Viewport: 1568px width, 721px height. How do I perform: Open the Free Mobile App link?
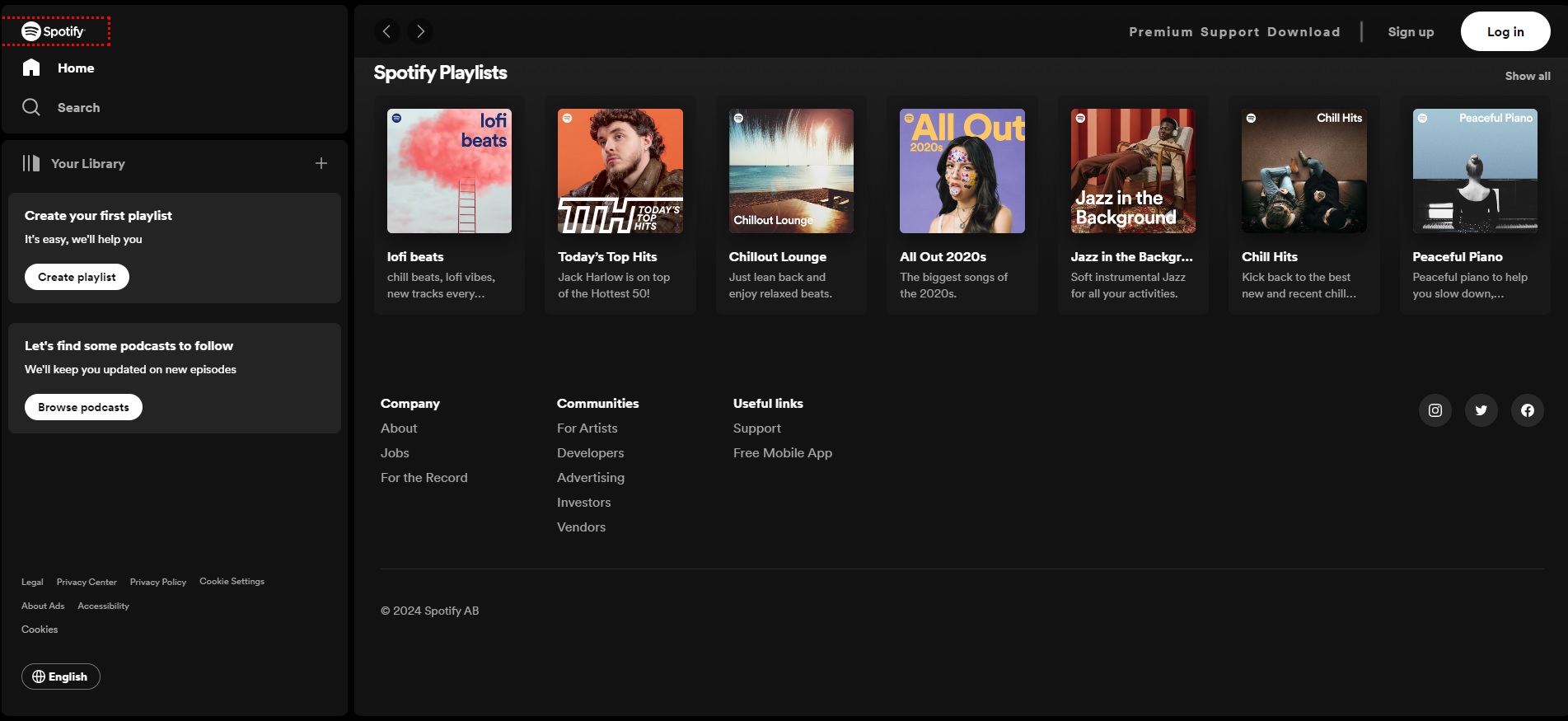pyautogui.click(x=783, y=453)
